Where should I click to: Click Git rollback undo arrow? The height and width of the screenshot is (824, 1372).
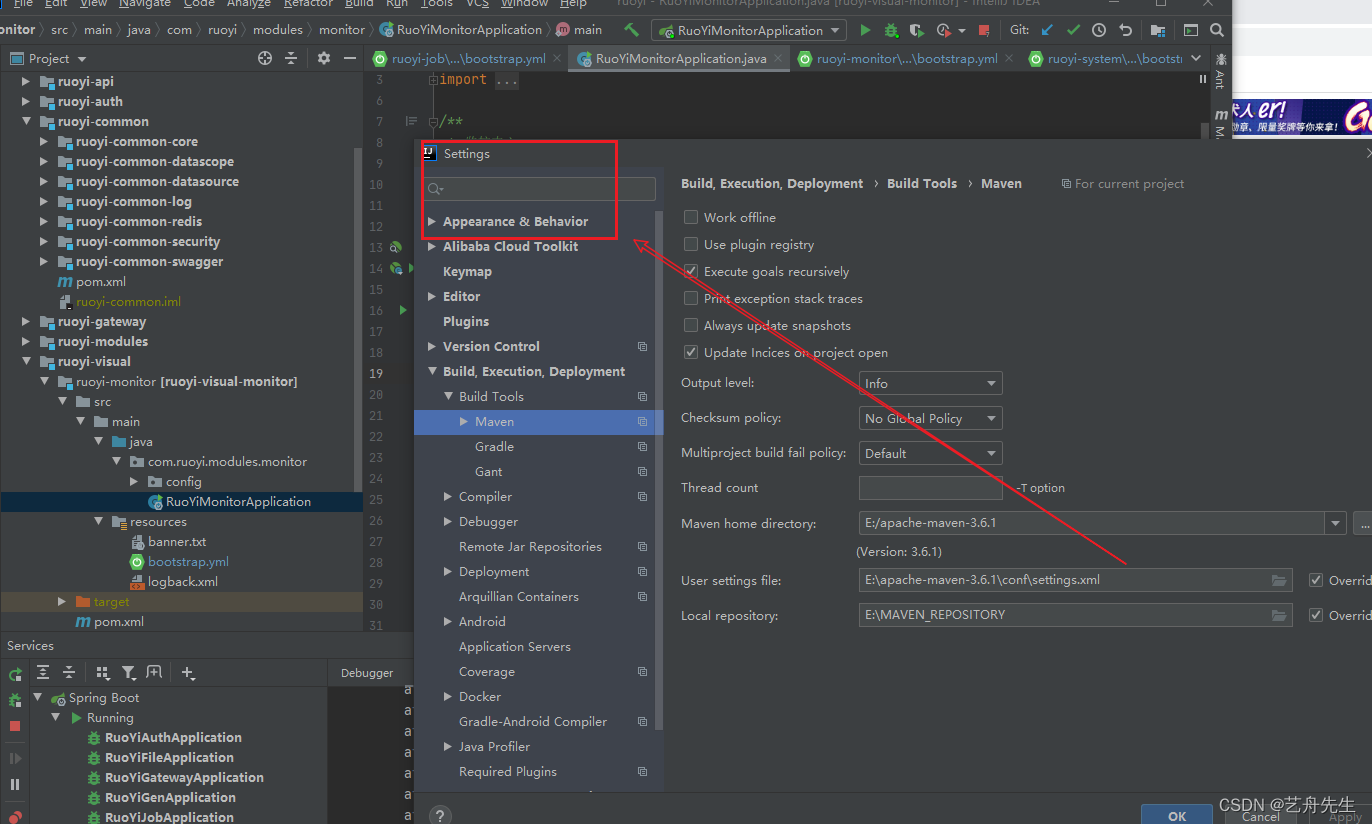(1126, 30)
